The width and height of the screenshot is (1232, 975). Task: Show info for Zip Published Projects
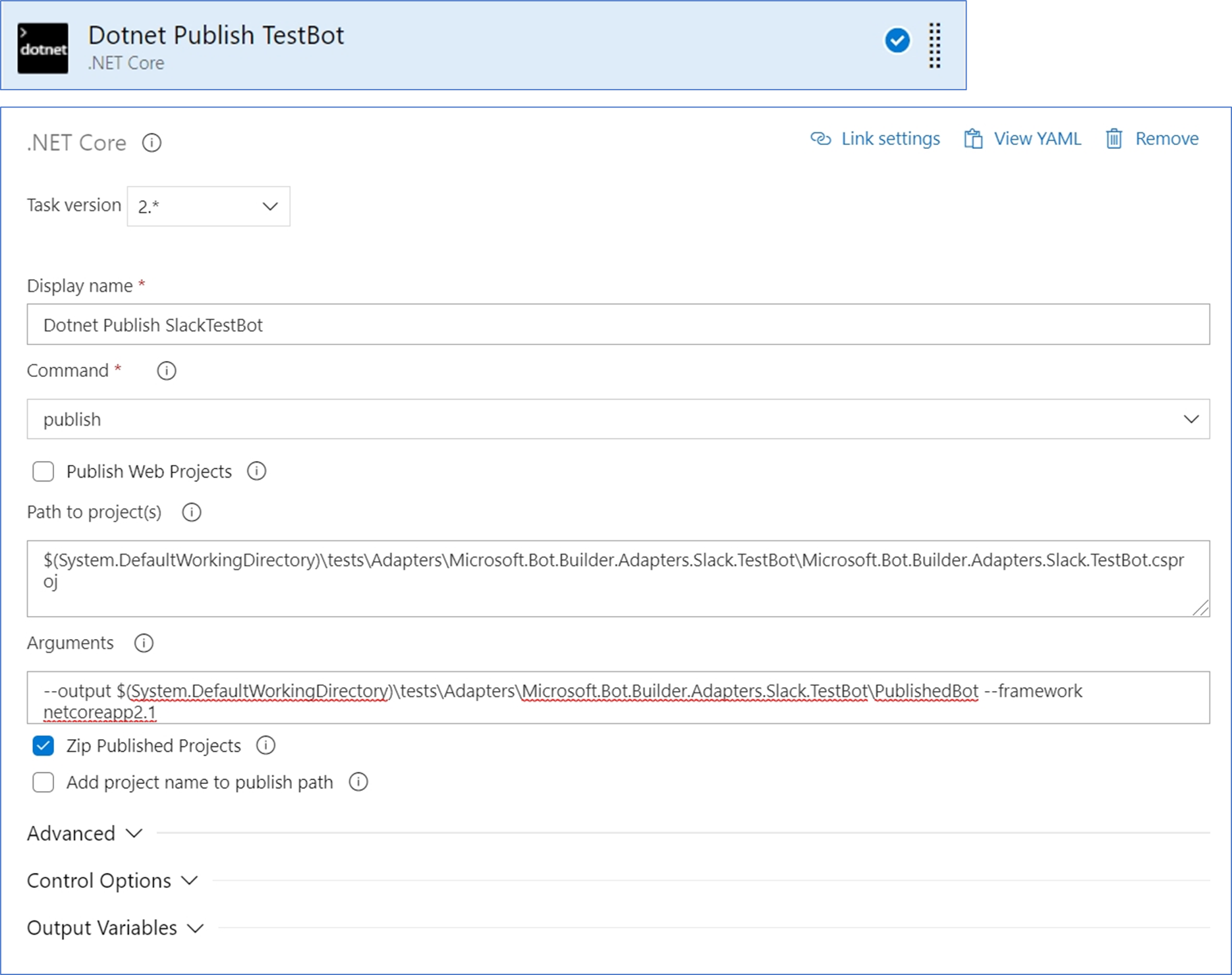pos(266,746)
